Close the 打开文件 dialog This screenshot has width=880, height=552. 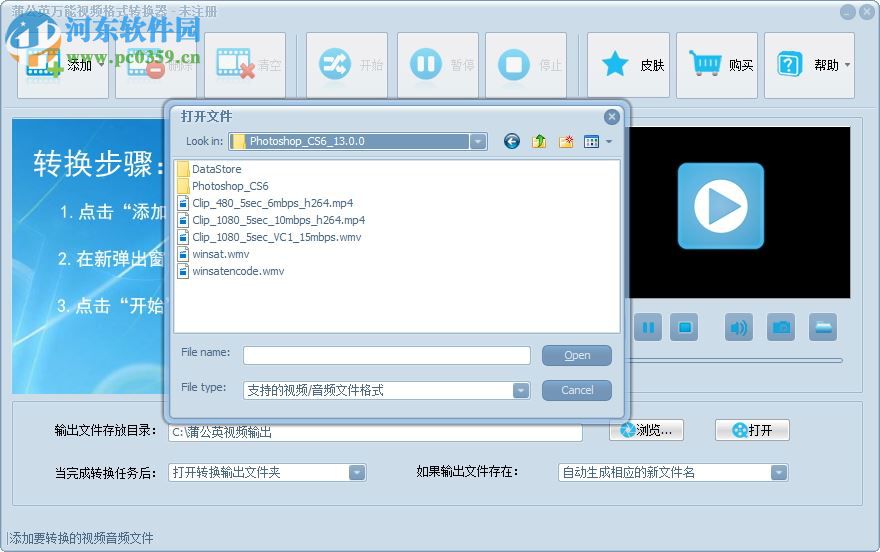coord(612,117)
